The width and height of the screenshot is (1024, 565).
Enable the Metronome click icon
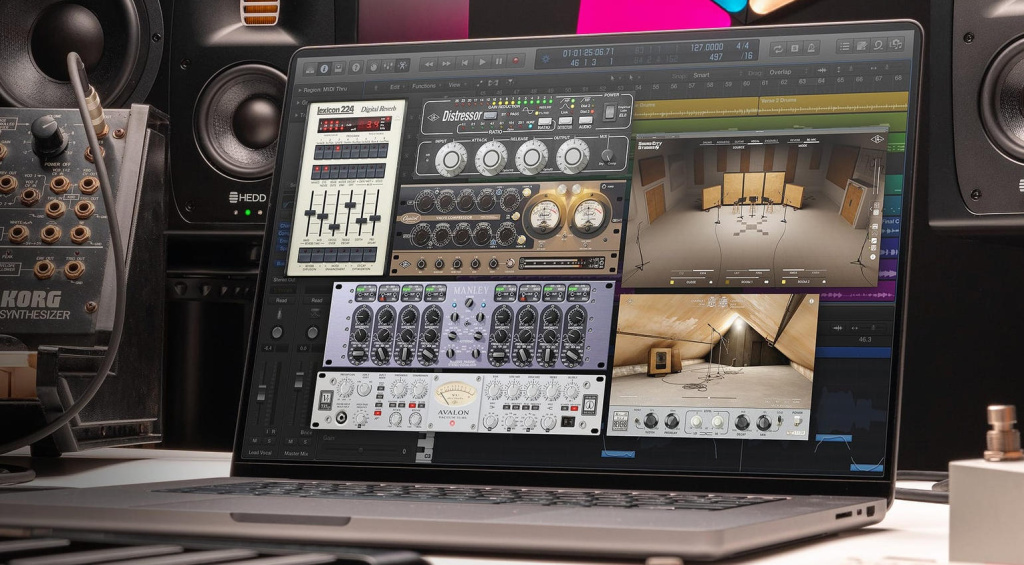[x=811, y=48]
